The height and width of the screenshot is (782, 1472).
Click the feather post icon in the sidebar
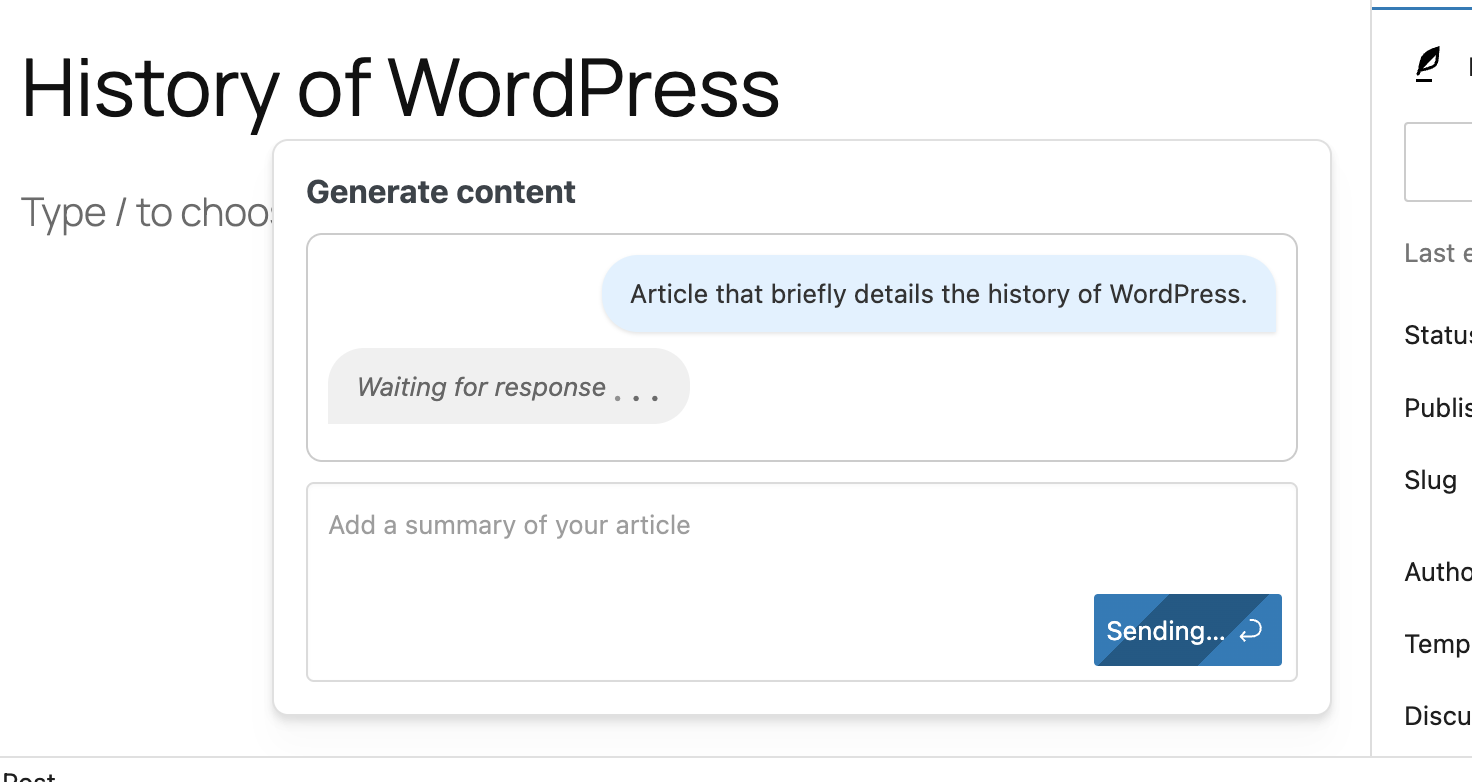[1428, 65]
